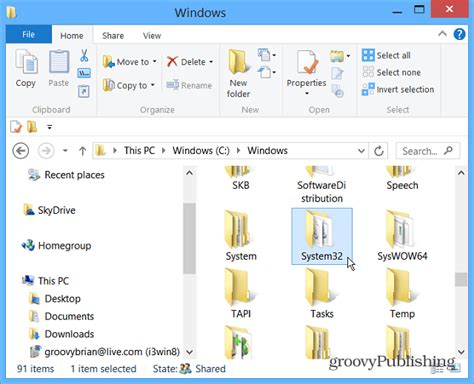The height and width of the screenshot is (384, 474).
Task: Select the TAPI folder
Action: click(x=241, y=294)
